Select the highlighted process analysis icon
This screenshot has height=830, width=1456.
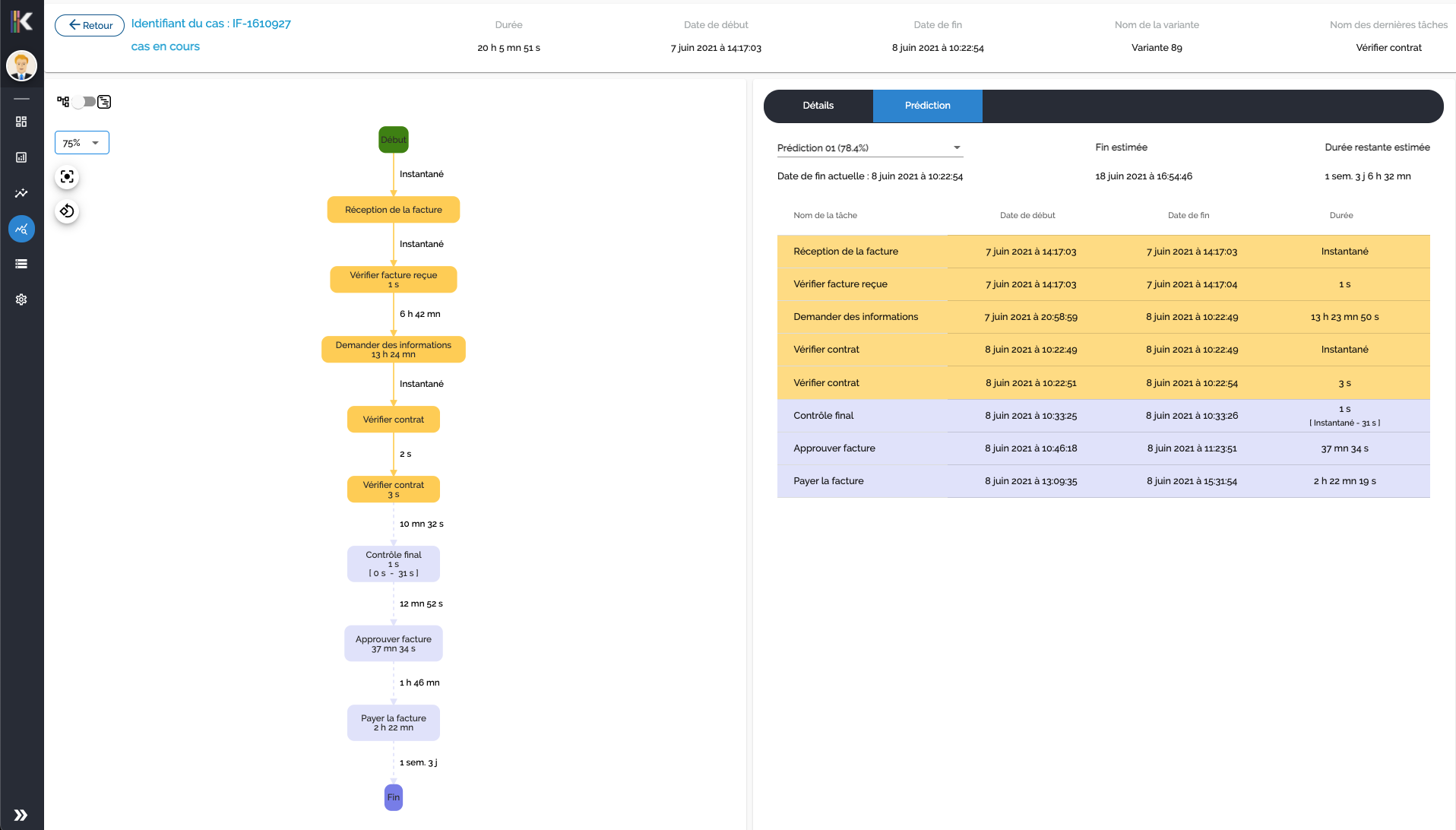click(x=21, y=229)
